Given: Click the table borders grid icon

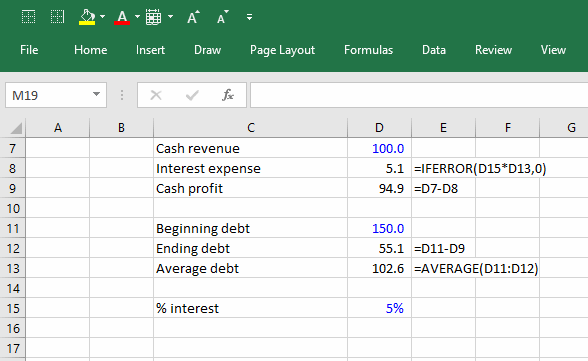Looking at the screenshot, I should 153,17.
